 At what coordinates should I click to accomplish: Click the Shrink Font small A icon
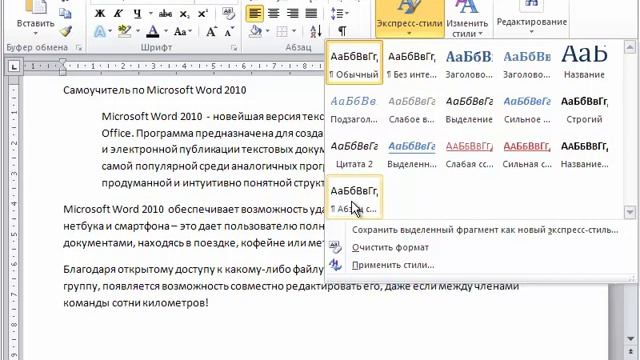coord(229,31)
